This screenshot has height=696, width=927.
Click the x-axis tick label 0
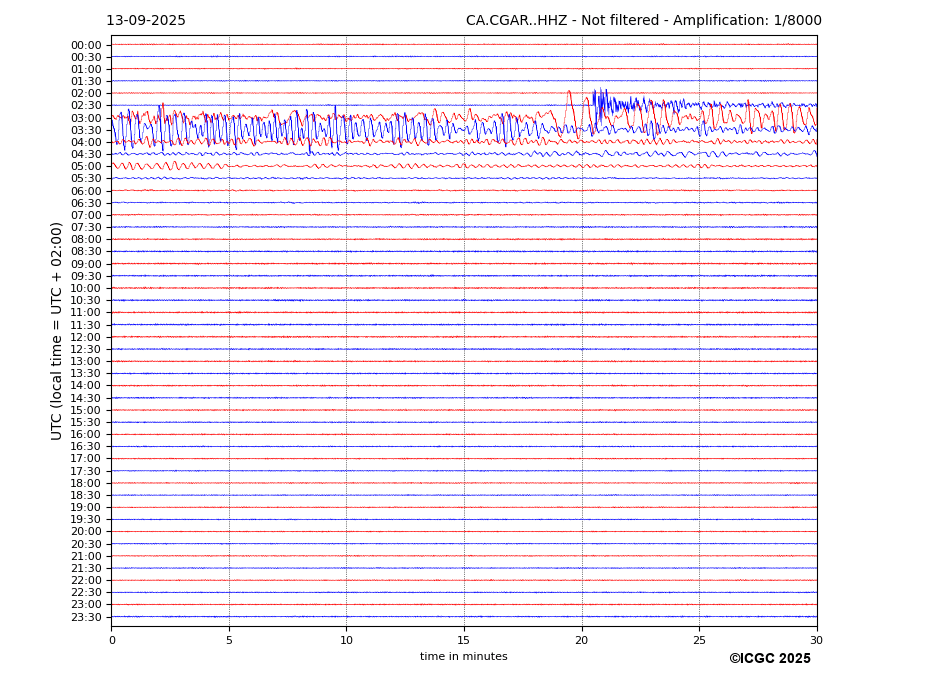tap(112, 640)
